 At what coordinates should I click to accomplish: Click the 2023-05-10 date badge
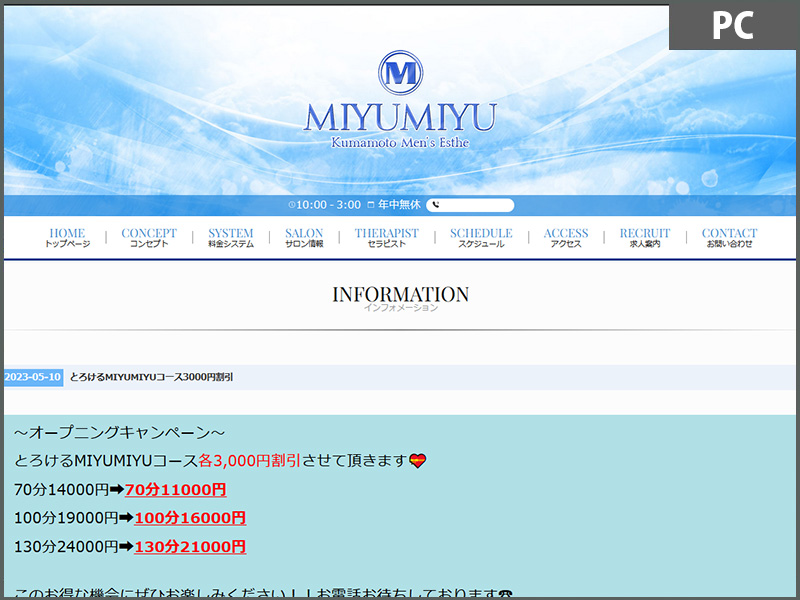tap(33, 377)
